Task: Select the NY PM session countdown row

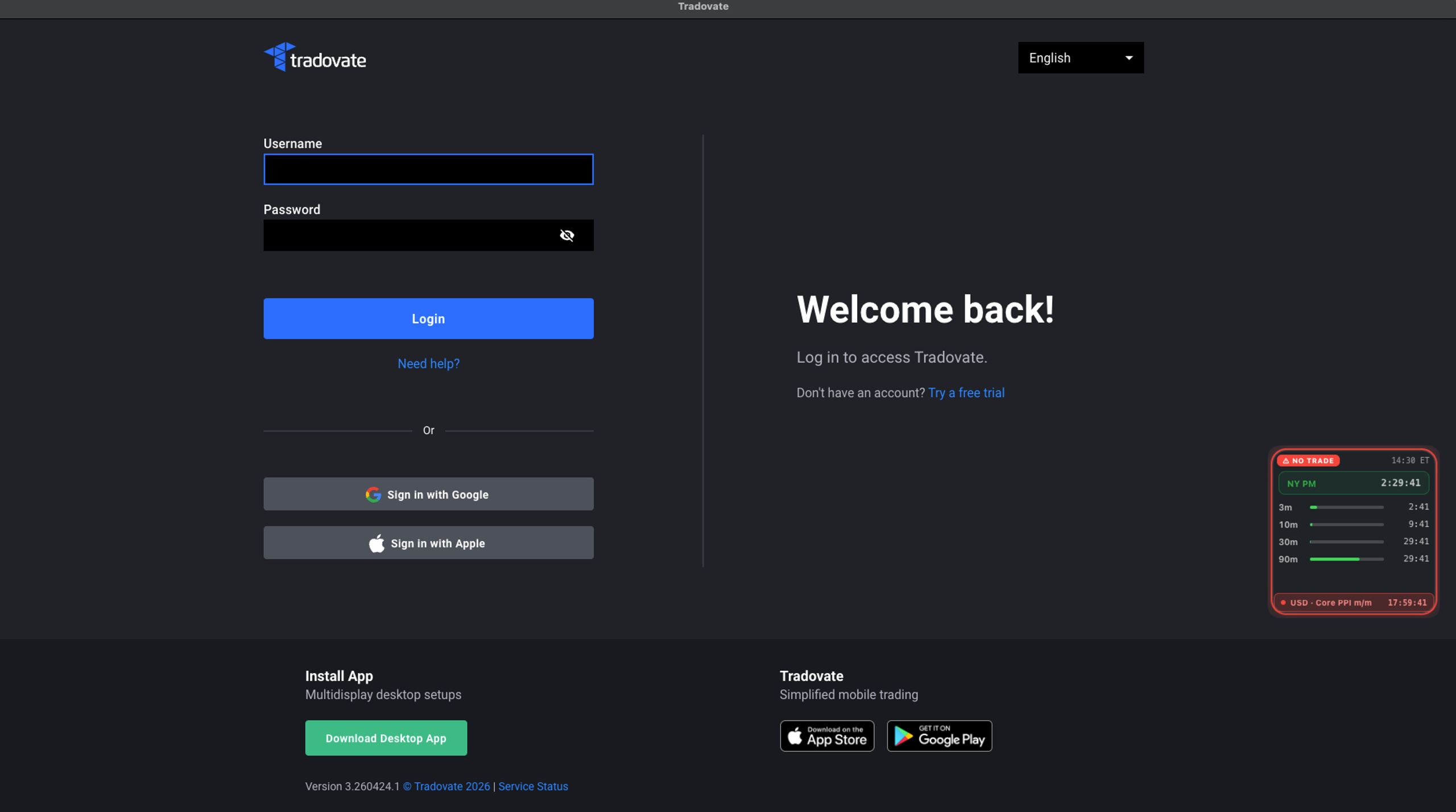Action: coord(1354,483)
